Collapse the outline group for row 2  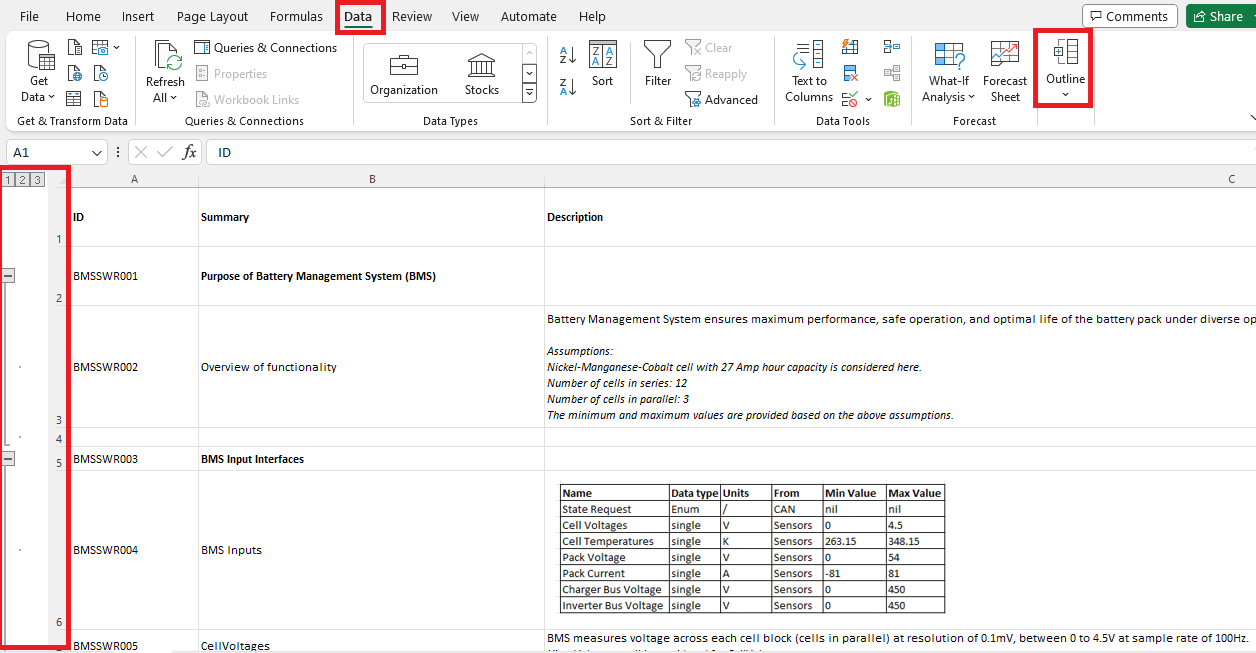[9, 274]
